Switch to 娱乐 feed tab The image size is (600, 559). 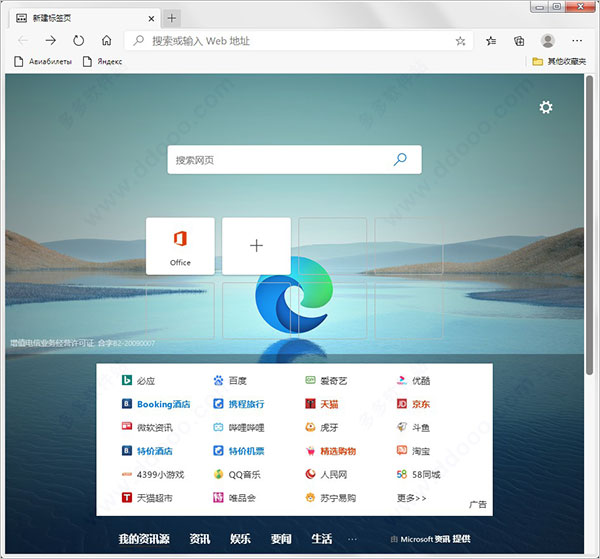pos(240,539)
